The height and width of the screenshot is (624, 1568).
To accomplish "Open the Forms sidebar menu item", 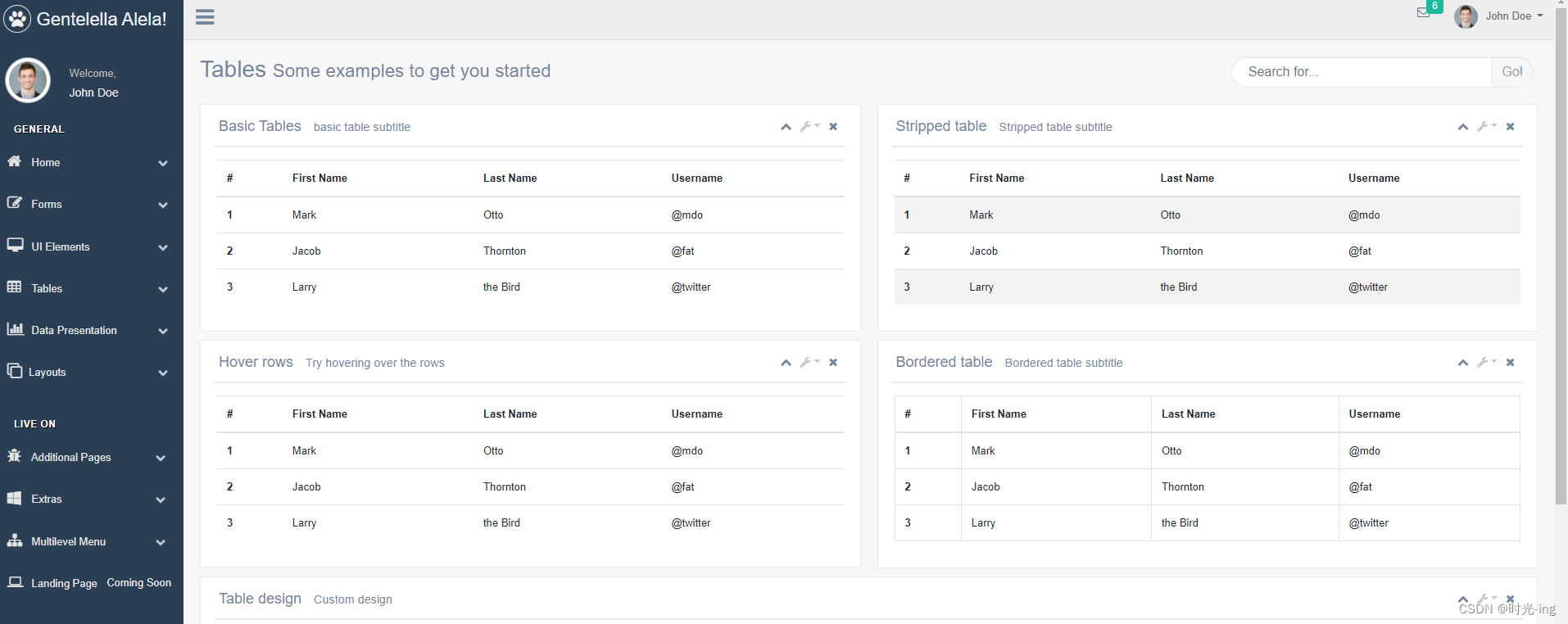I will [x=92, y=204].
